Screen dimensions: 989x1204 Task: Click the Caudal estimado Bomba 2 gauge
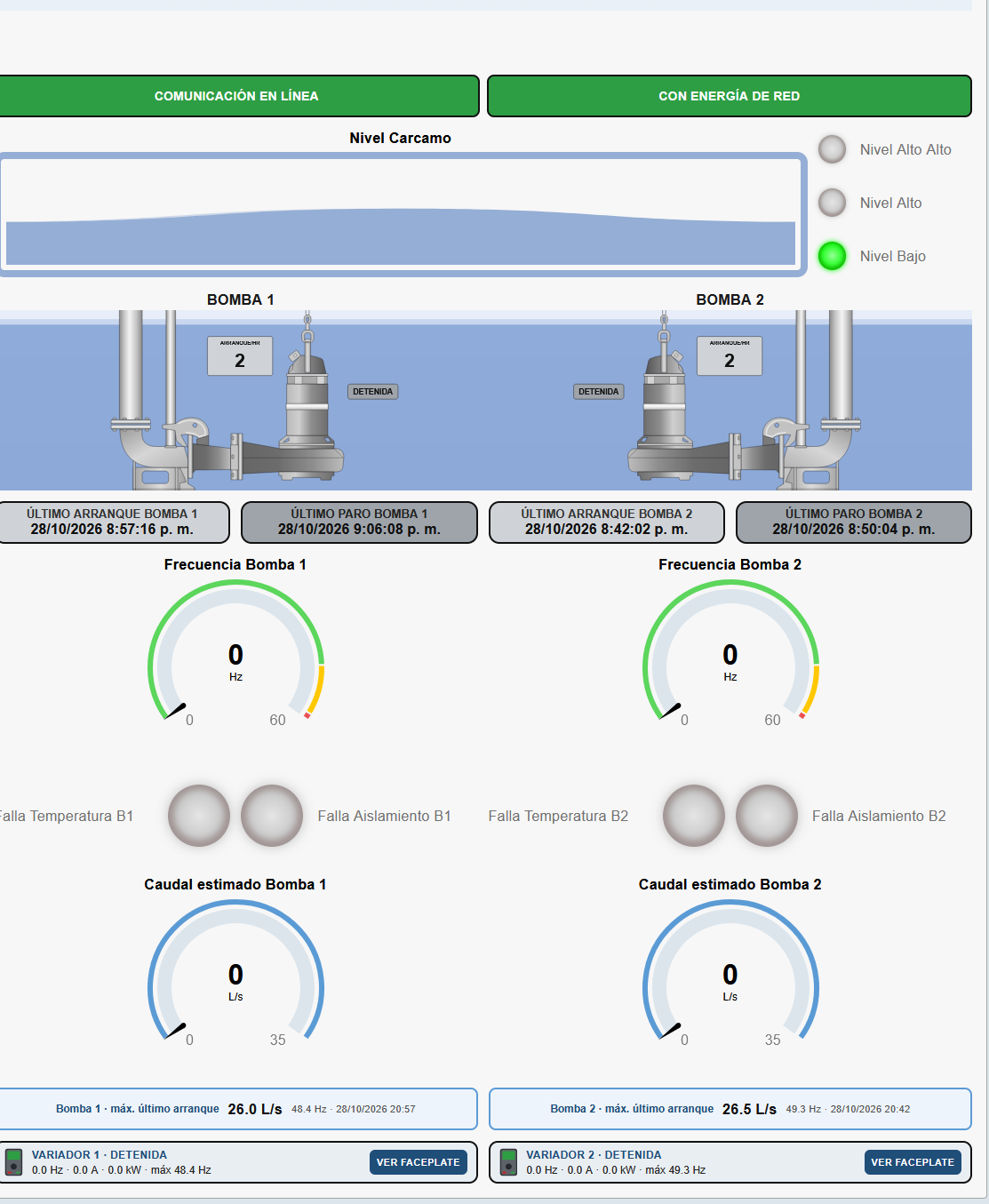(730, 971)
